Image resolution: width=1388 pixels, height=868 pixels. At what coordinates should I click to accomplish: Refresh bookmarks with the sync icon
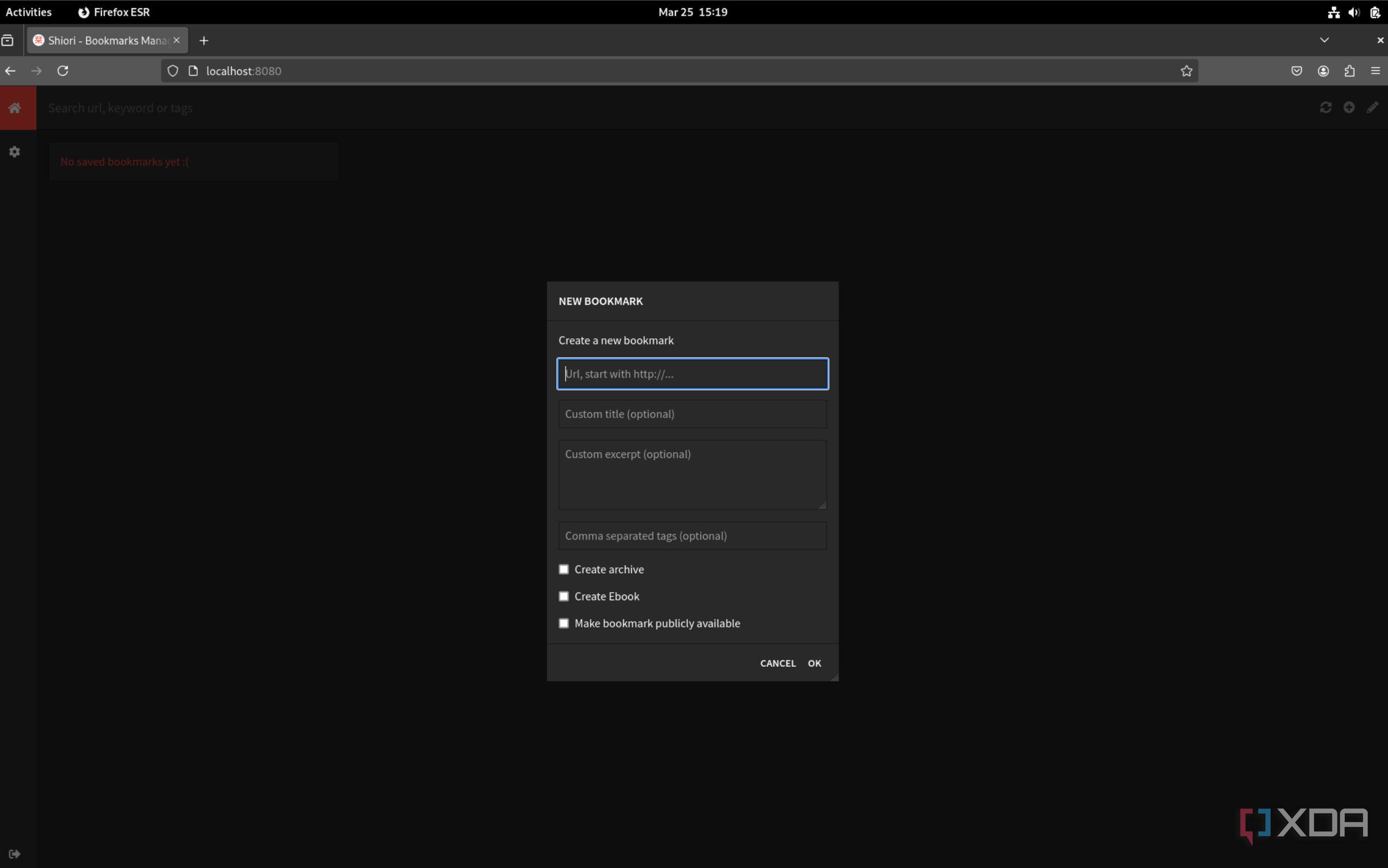pyautogui.click(x=1326, y=108)
